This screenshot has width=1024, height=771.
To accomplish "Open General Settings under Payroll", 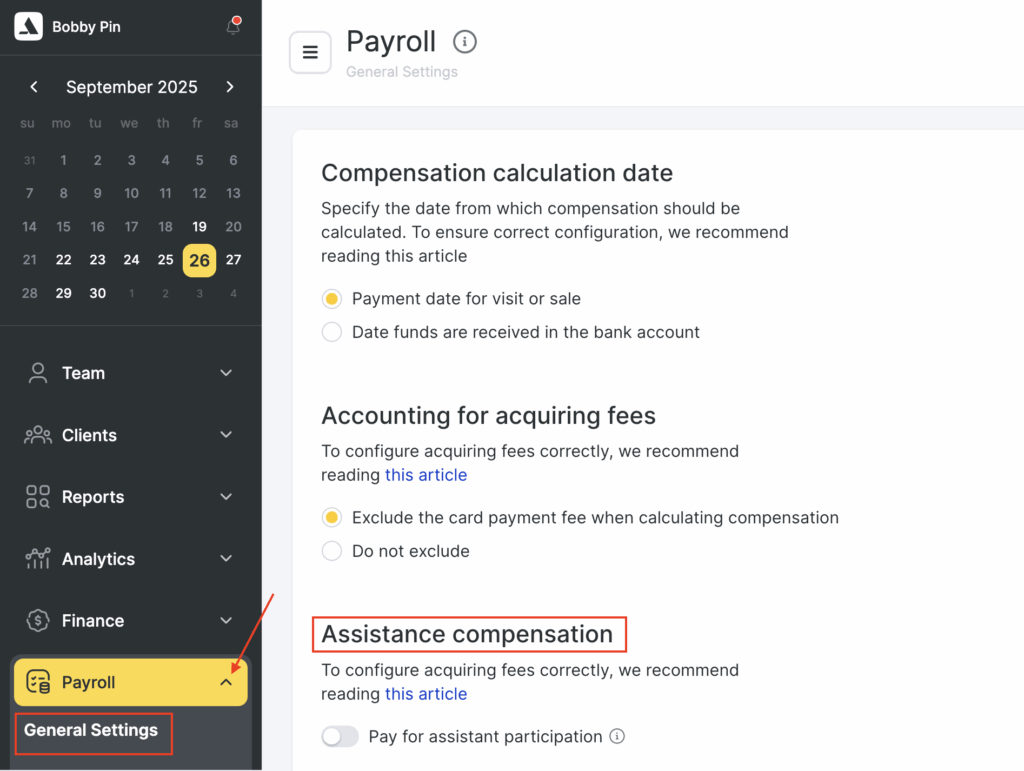I will 91,730.
